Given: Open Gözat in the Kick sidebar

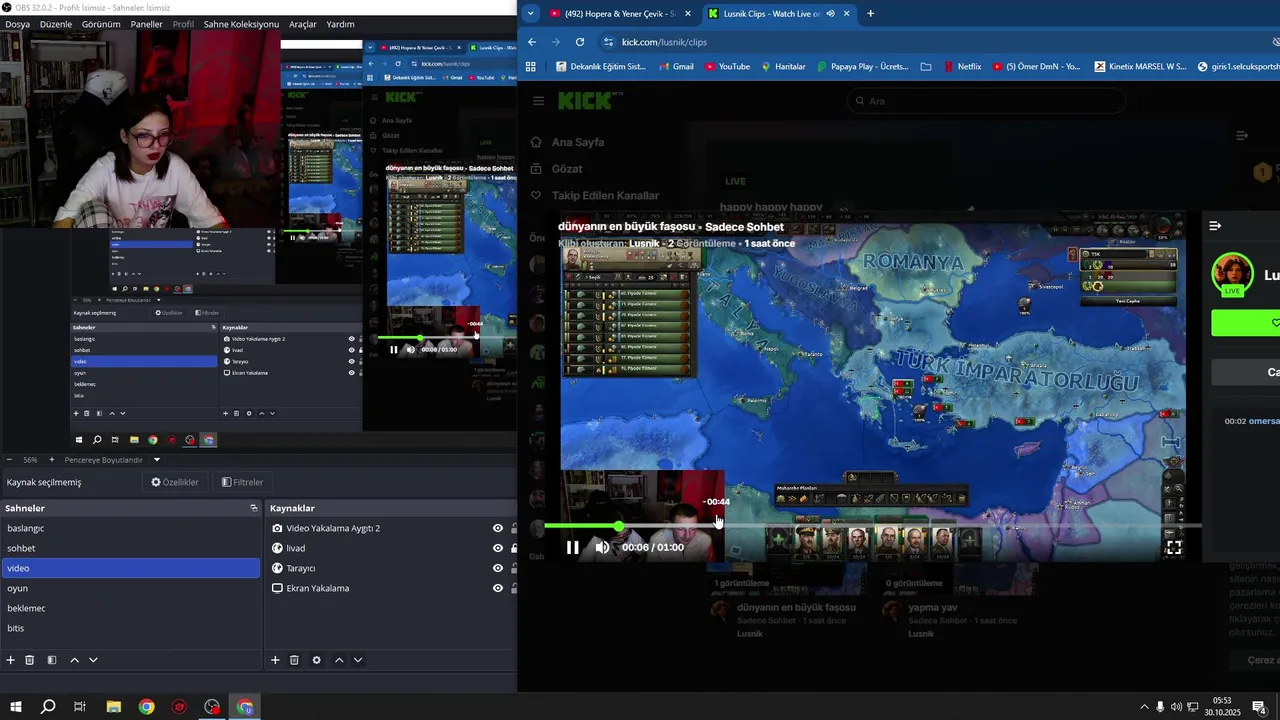Looking at the screenshot, I should point(556,169).
